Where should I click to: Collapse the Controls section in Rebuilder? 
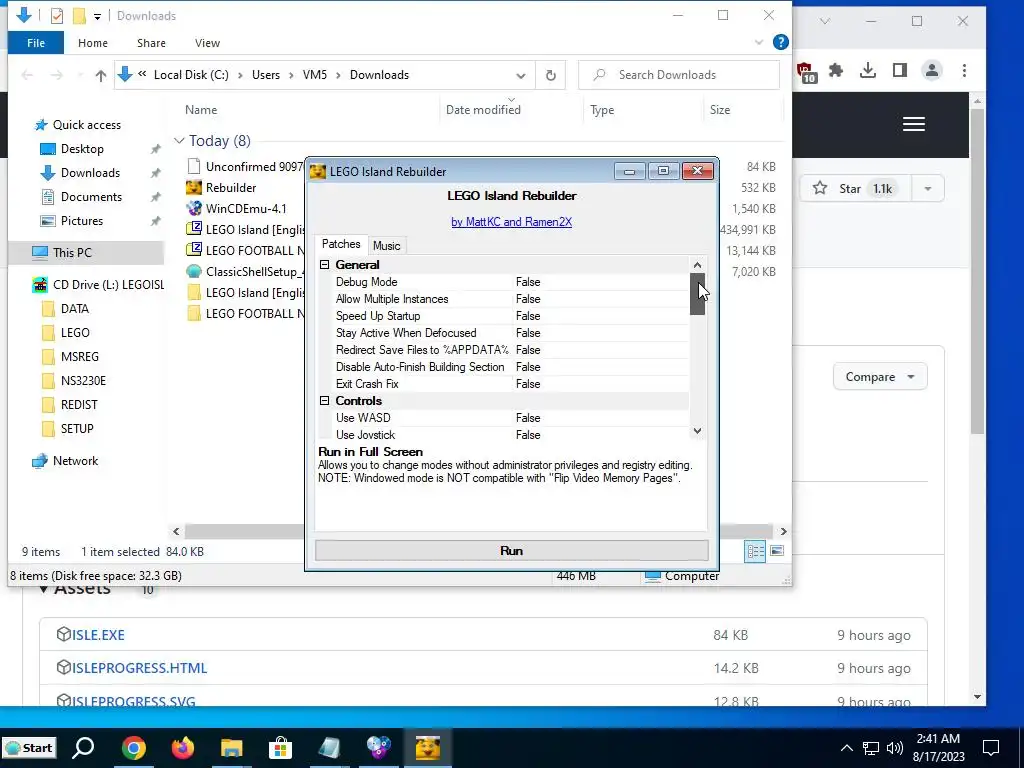325,400
